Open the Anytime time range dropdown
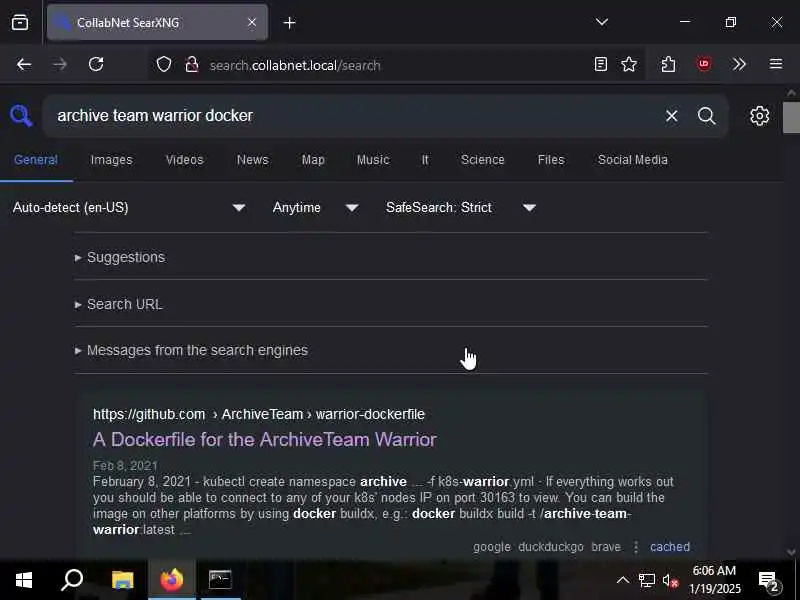This screenshot has height=600, width=800. 315,208
